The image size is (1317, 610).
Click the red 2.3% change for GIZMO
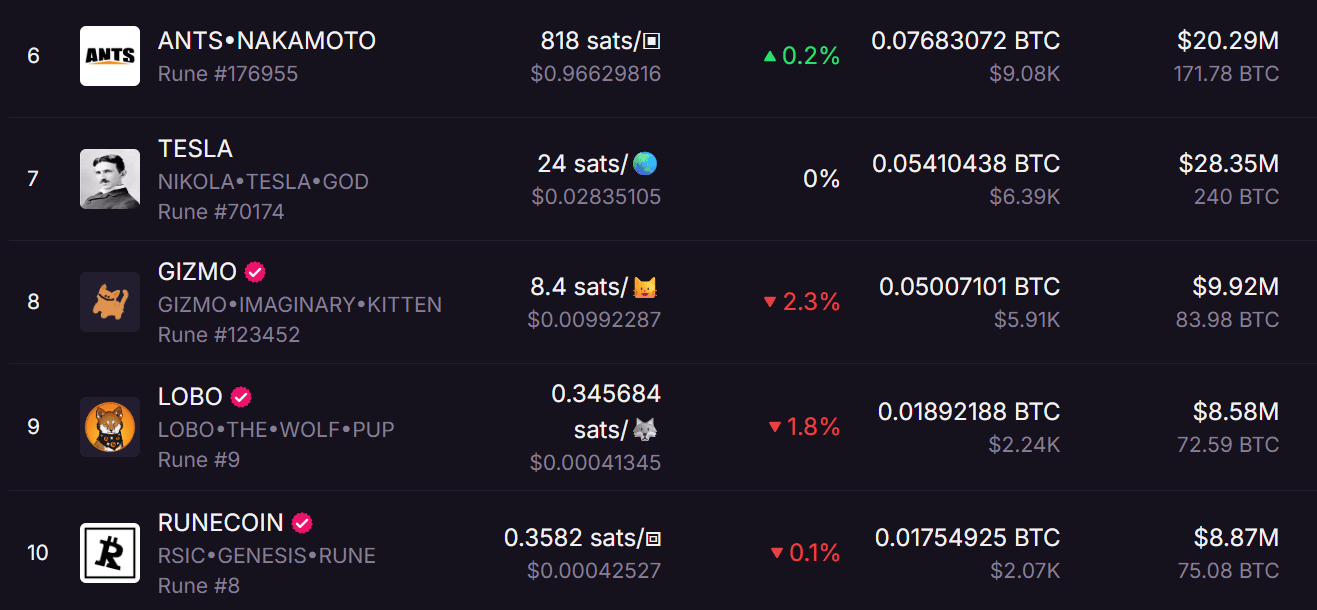(x=801, y=302)
